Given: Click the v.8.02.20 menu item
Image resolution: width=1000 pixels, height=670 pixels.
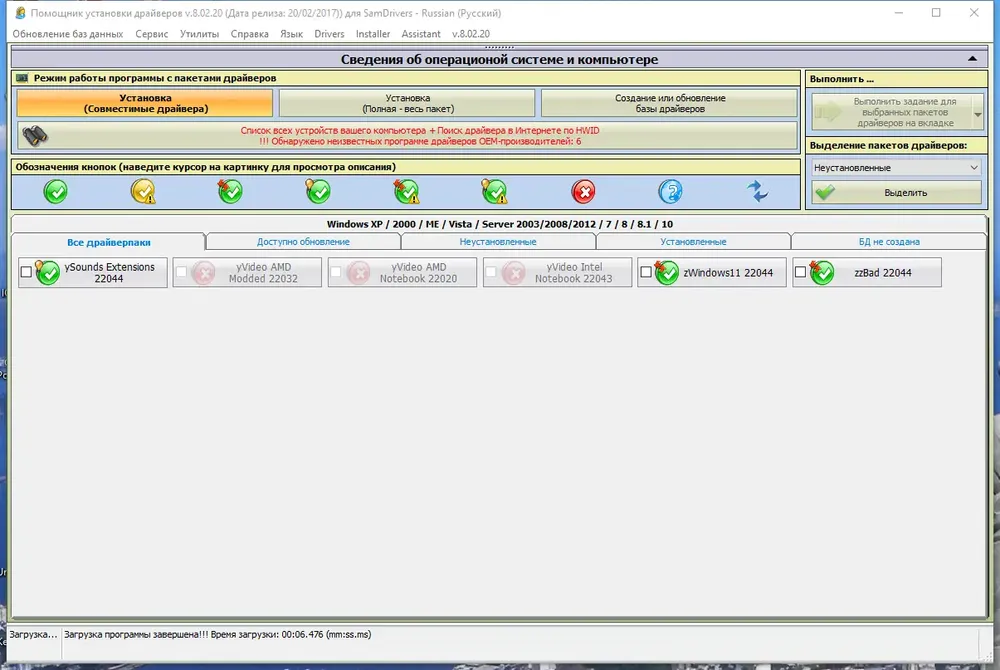Looking at the screenshot, I should point(471,34).
